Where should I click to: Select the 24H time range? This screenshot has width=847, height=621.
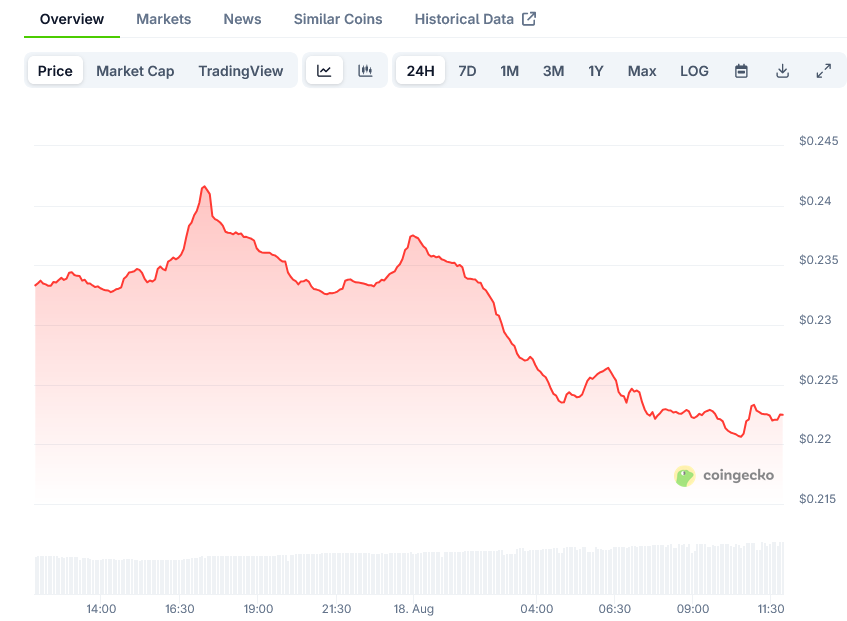420,71
